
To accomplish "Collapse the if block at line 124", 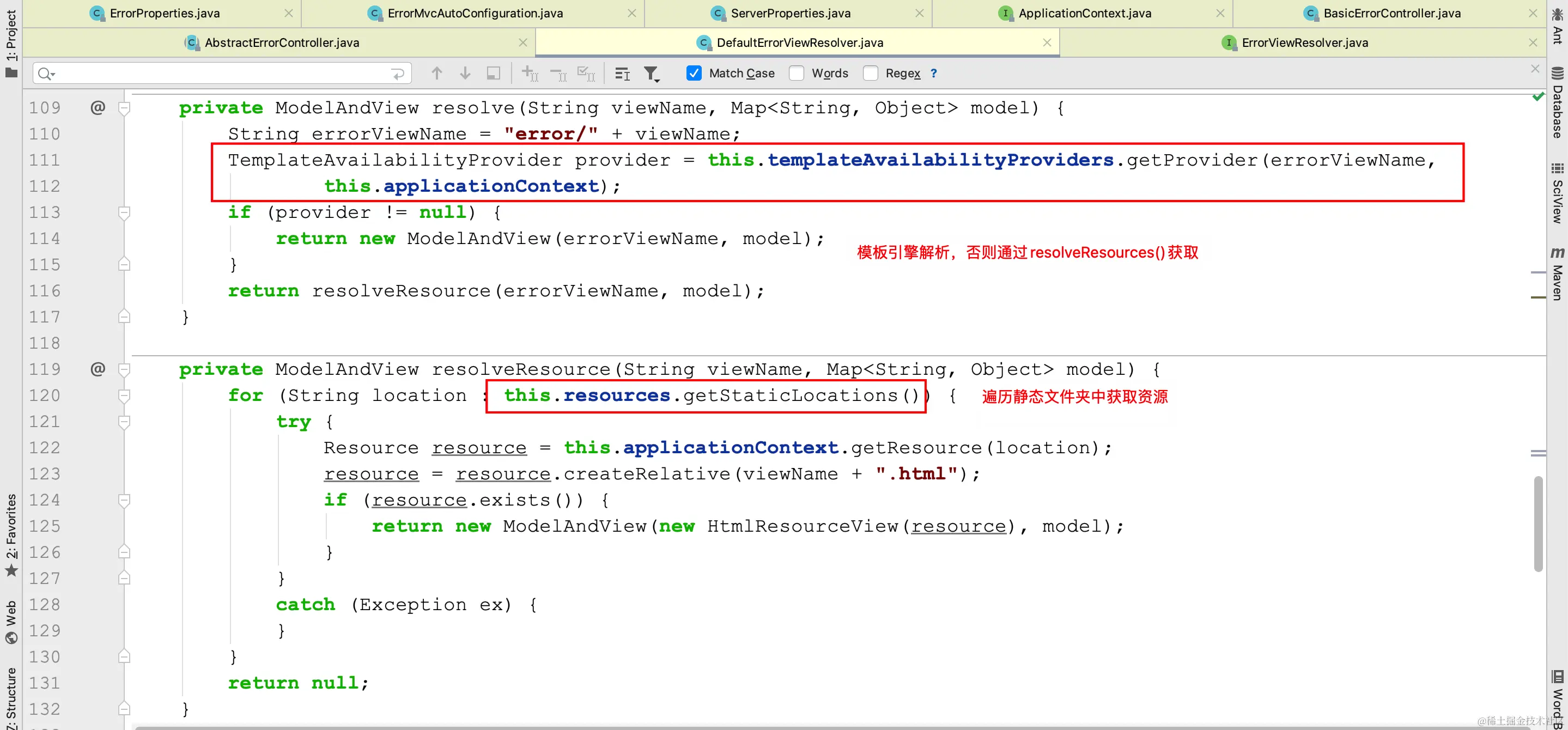I will [x=124, y=501].
